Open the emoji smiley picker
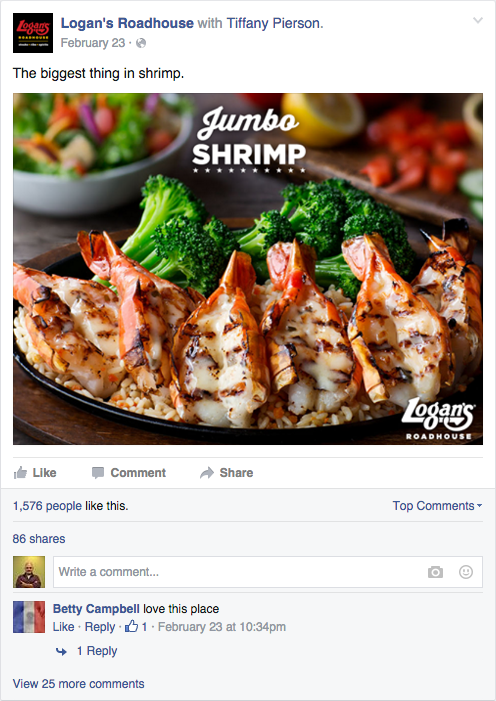Image resolution: width=496 pixels, height=701 pixels. point(466,572)
